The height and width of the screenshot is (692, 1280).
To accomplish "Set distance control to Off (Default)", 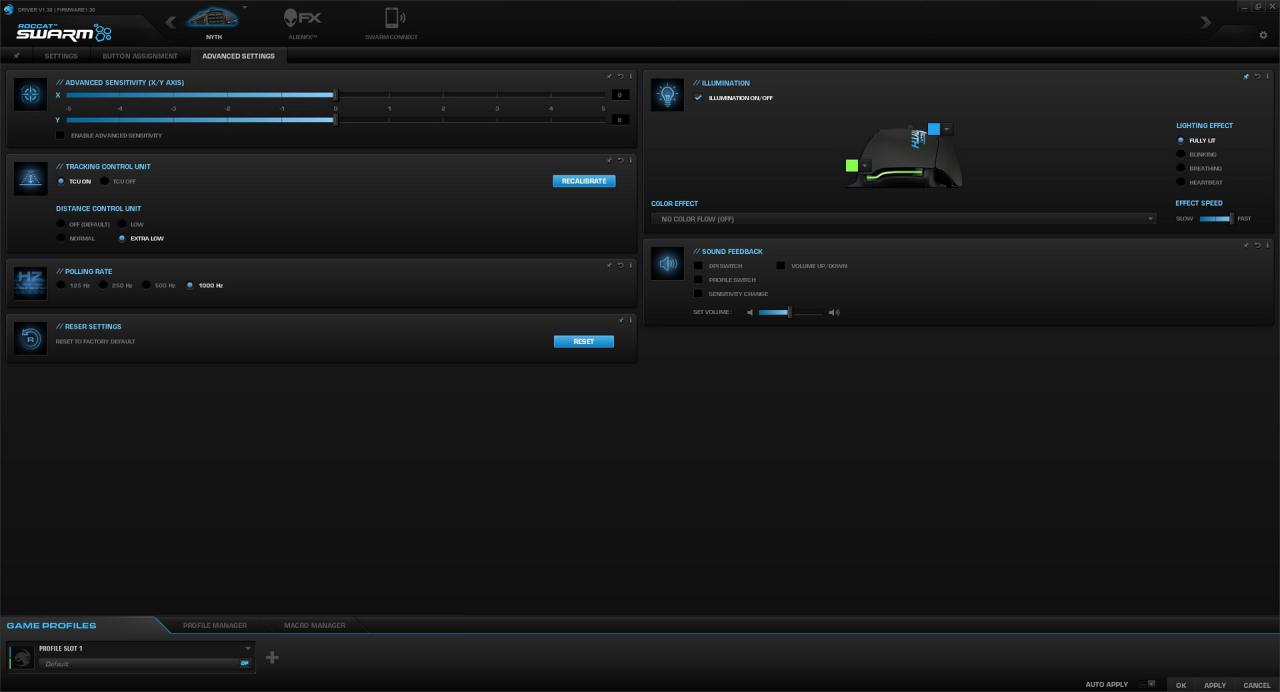I will [61, 224].
